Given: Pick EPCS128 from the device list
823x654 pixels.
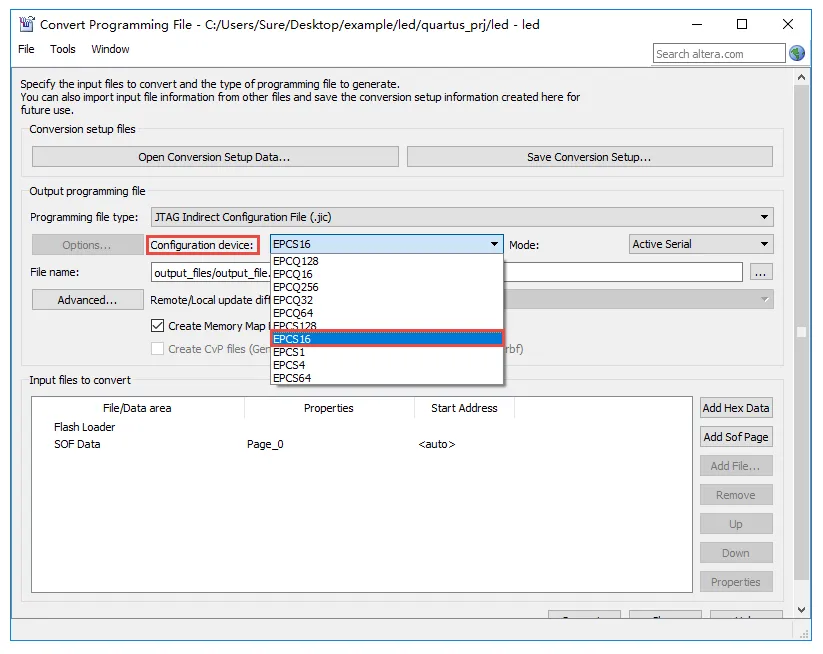Looking at the screenshot, I should point(387,325).
